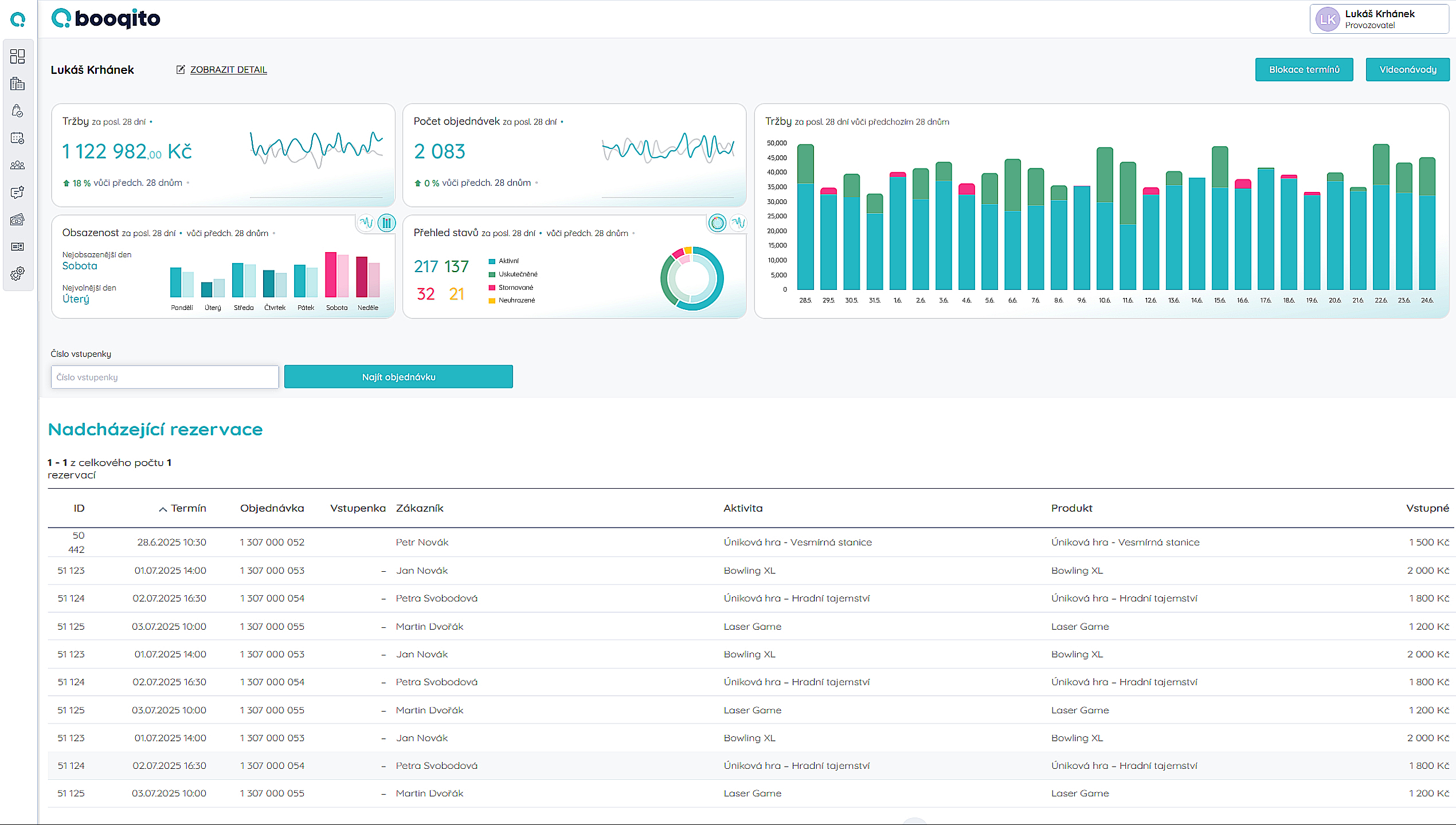The image size is (1456, 825).
Task: Click inside the Číslo vstupenky field
Action: 165,376
